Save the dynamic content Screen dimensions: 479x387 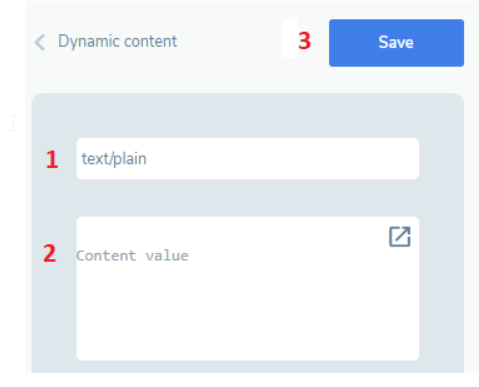[396, 43]
